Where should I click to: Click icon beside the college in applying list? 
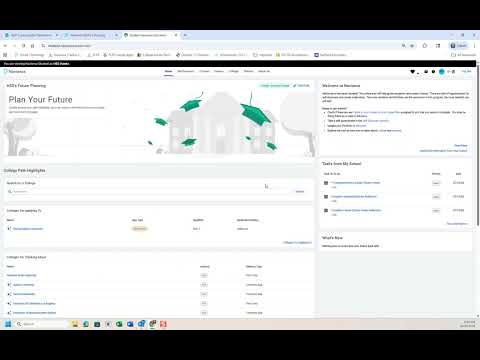pos(9,229)
